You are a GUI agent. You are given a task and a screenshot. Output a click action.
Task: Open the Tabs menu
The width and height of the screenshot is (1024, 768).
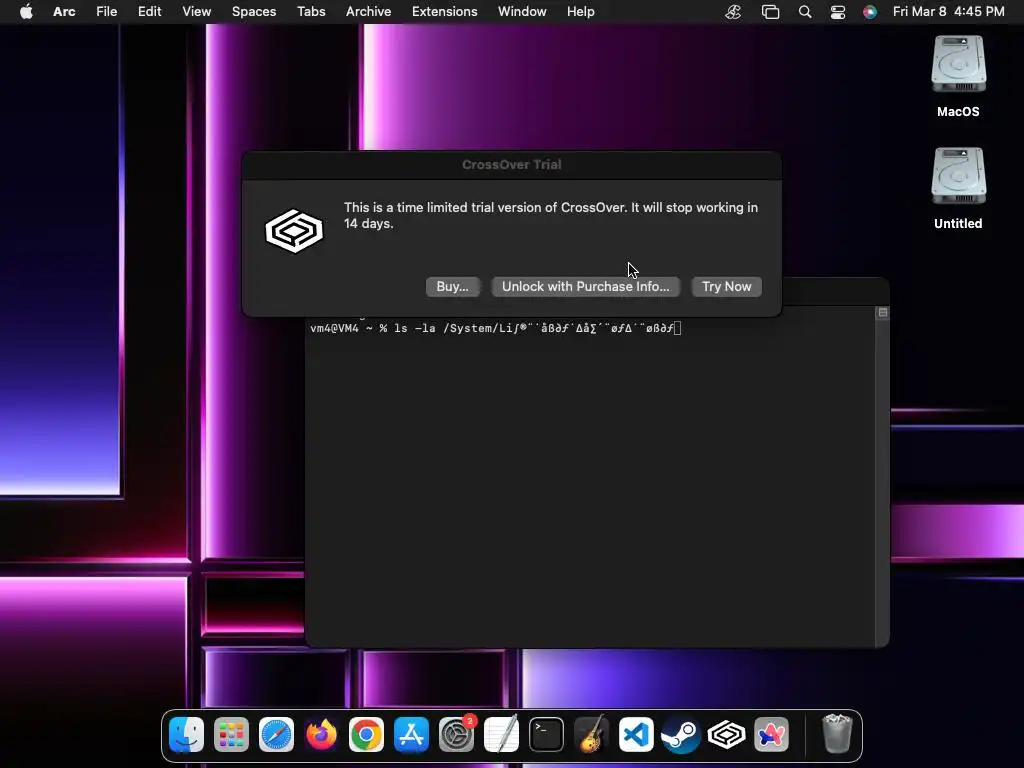pyautogui.click(x=312, y=12)
